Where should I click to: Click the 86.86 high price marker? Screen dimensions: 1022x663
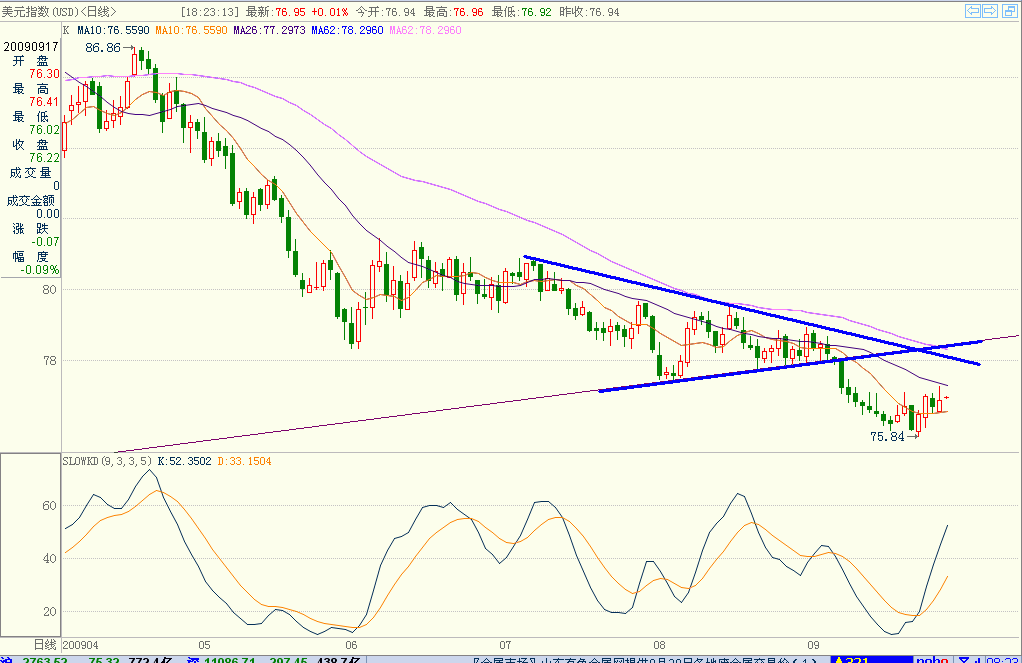click(x=103, y=48)
